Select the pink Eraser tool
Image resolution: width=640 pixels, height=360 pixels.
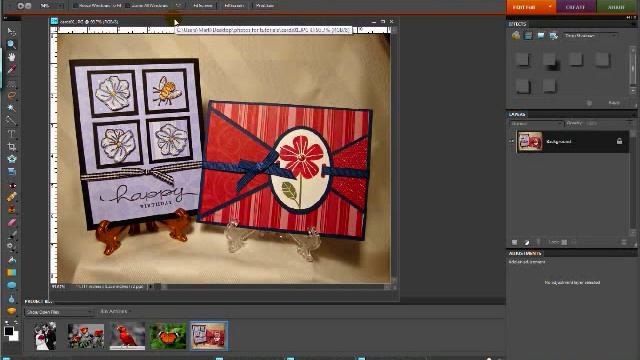[11, 222]
